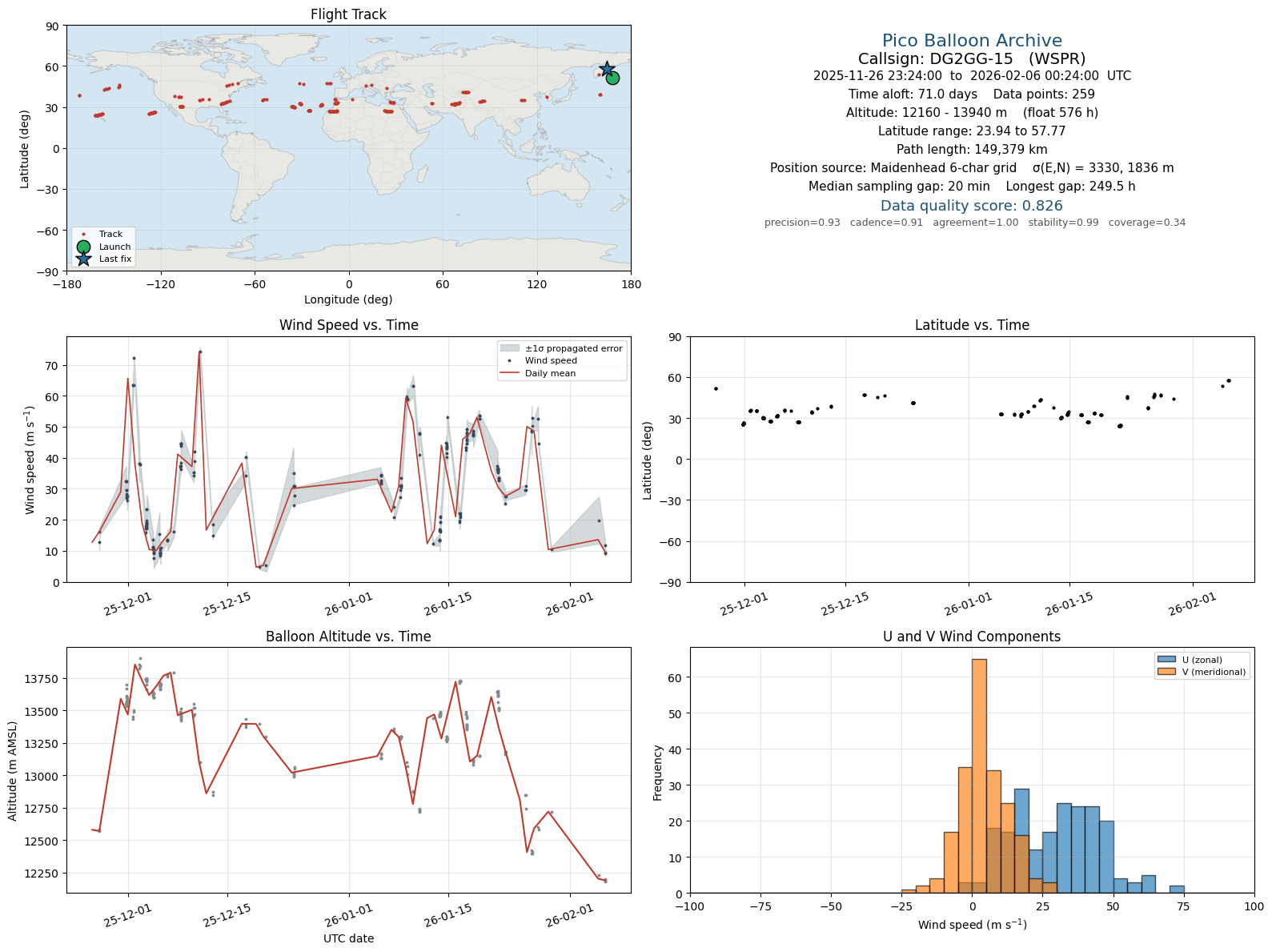Click "Data quality score: 0.826"

(x=972, y=206)
